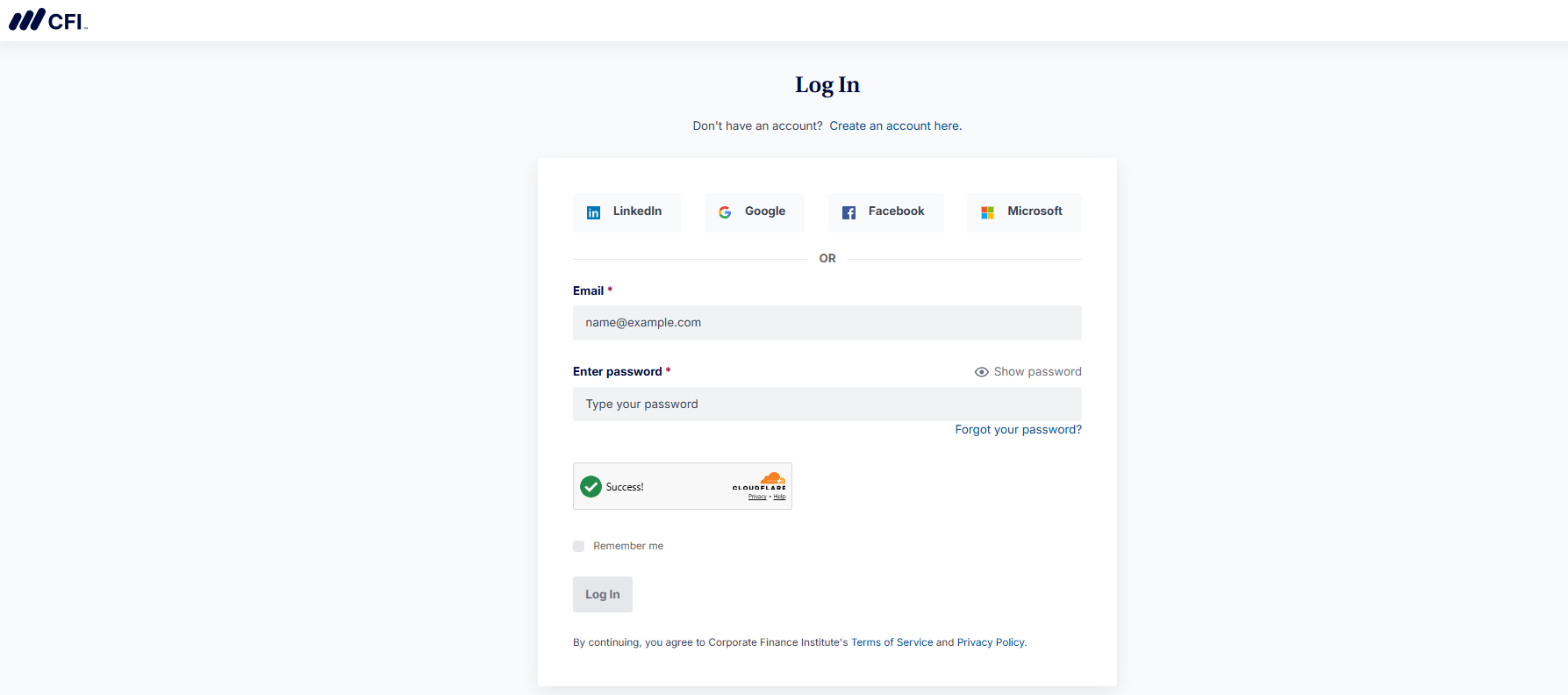Toggle Show password visibility
The image size is (1568, 695).
[x=1027, y=372]
